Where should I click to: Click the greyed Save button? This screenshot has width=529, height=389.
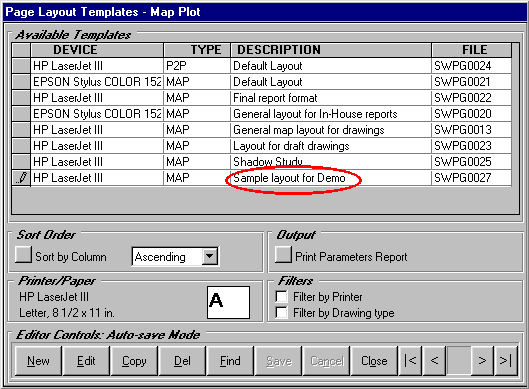pos(278,361)
